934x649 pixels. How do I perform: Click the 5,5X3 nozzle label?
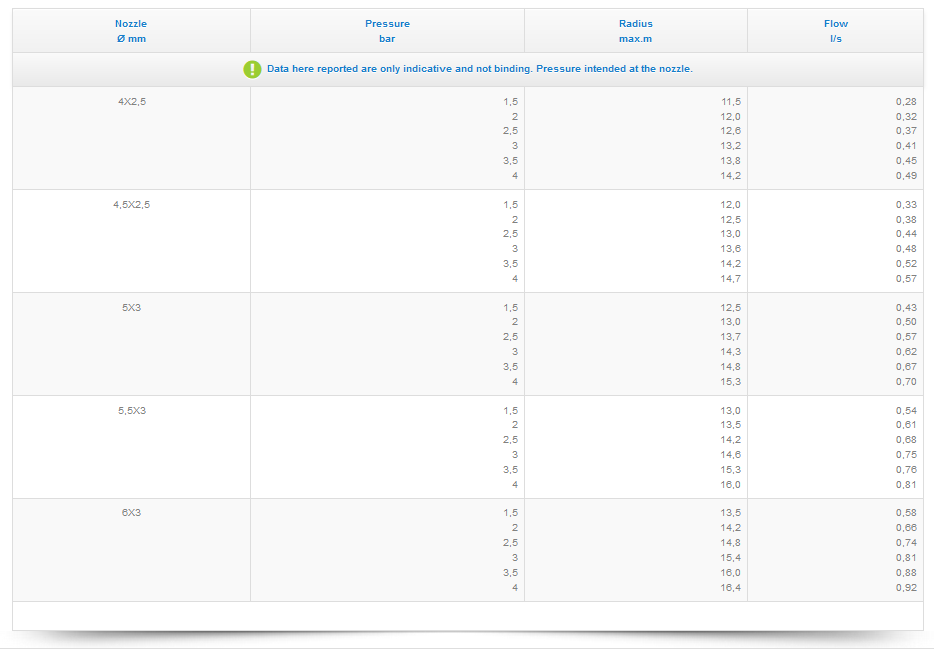tap(131, 410)
